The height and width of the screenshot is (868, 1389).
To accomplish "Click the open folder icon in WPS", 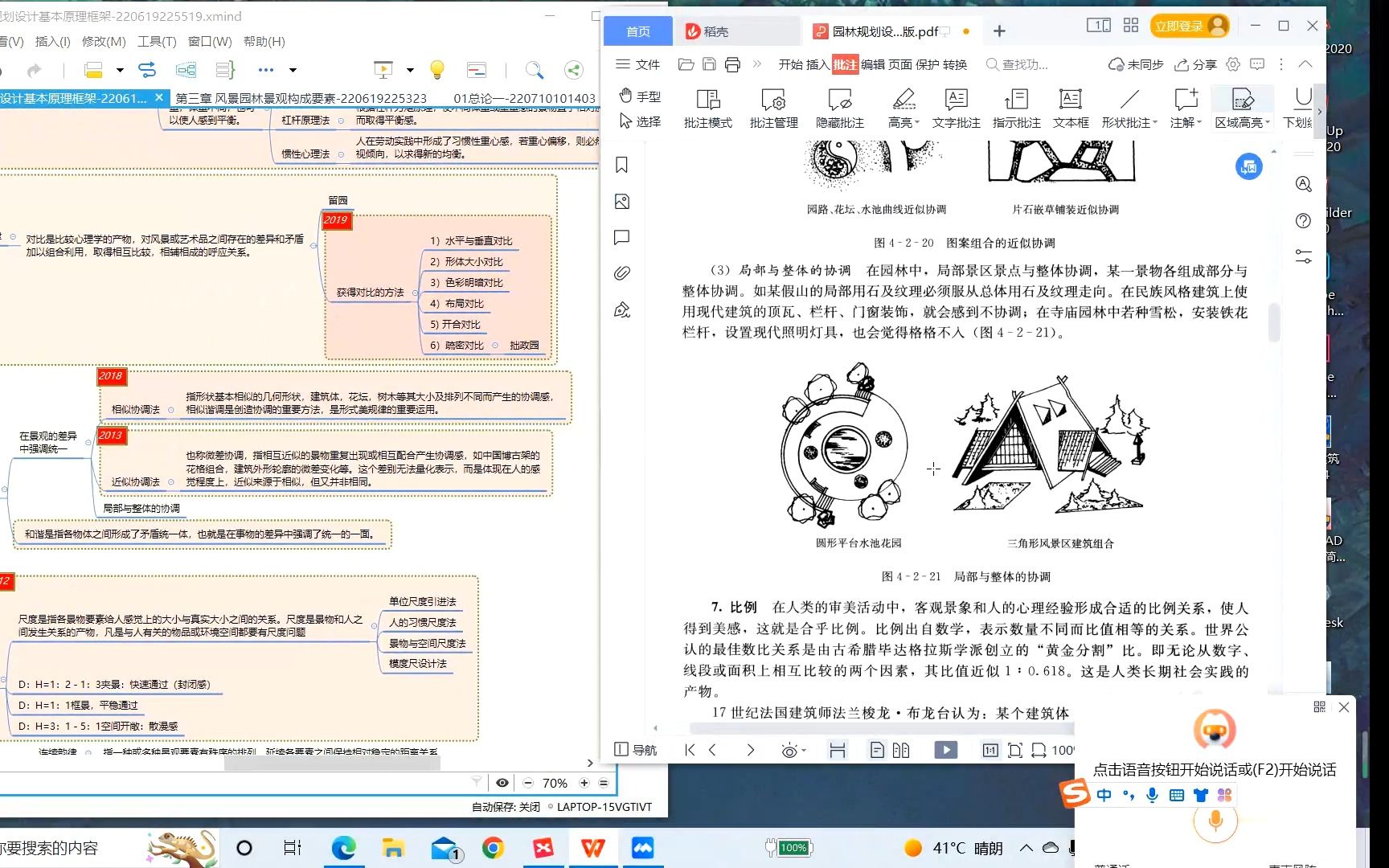I will pyautogui.click(x=686, y=64).
